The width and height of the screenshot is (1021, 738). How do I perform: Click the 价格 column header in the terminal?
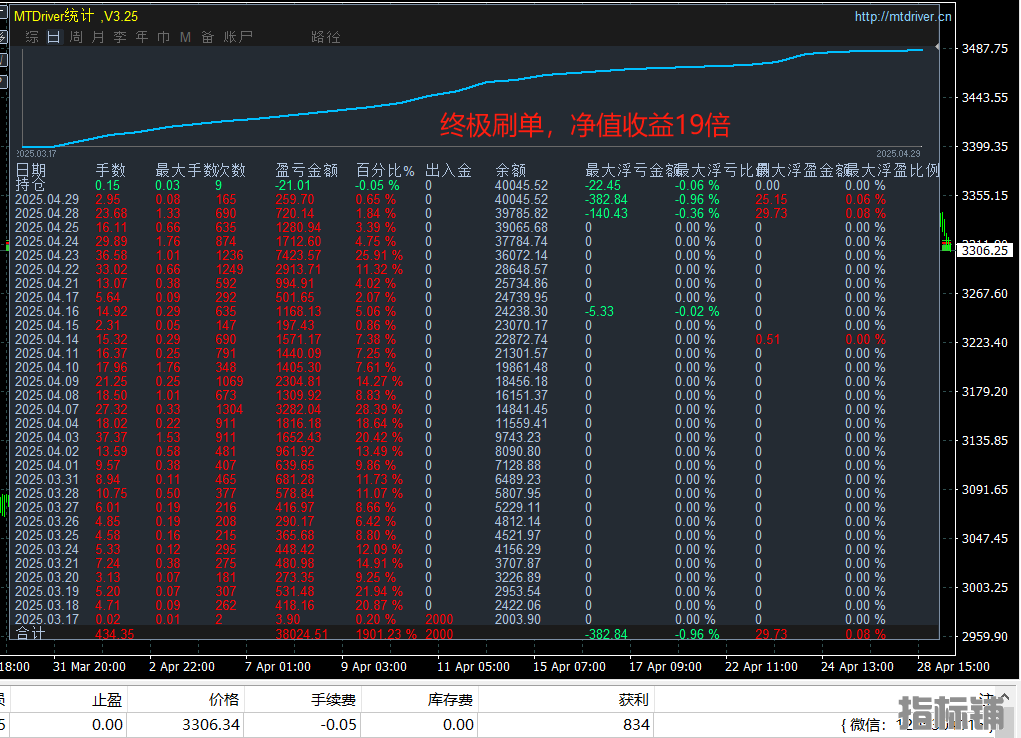pyautogui.click(x=224, y=700)
